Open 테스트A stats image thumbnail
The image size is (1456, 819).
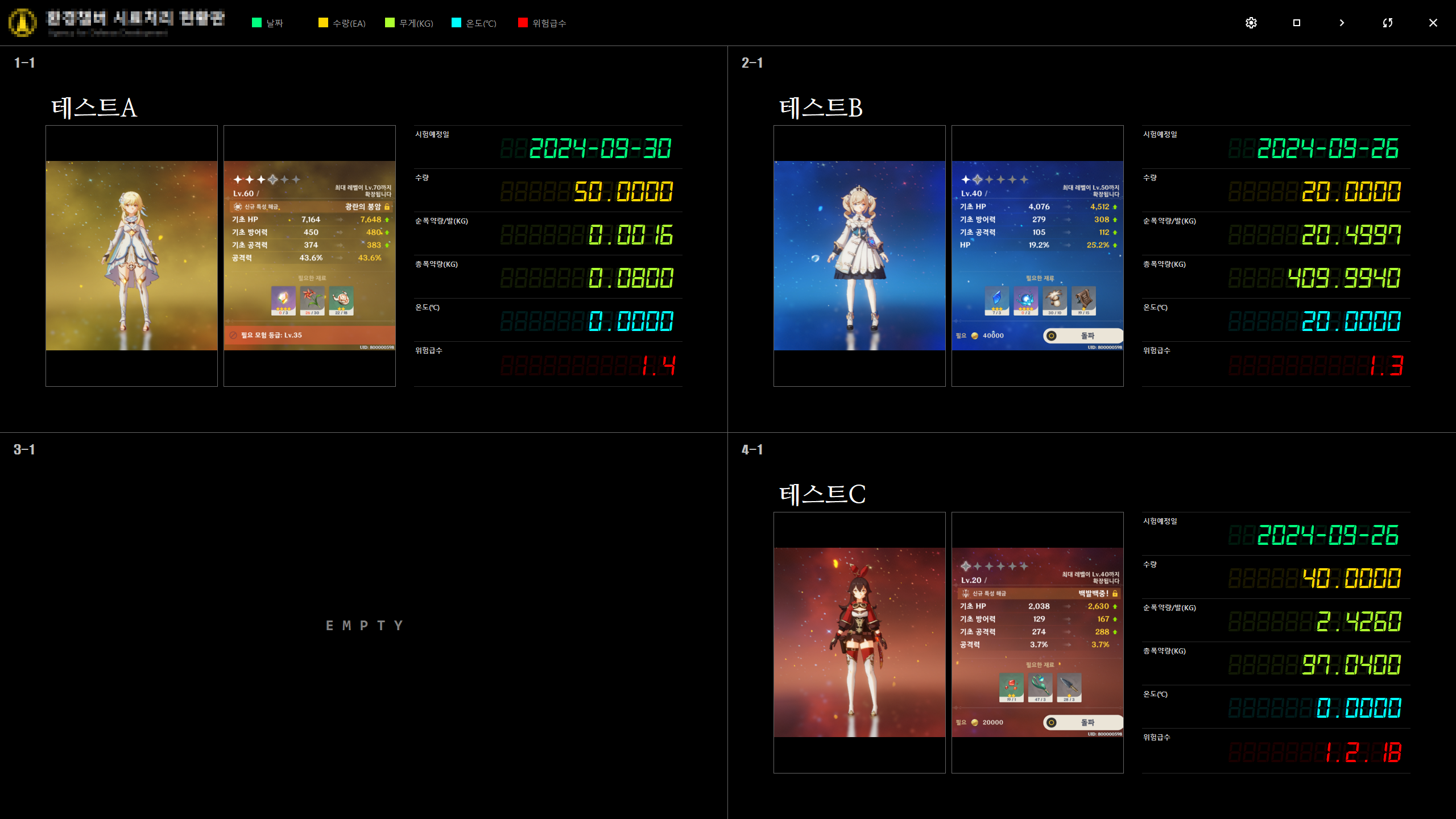pos(309,256)
